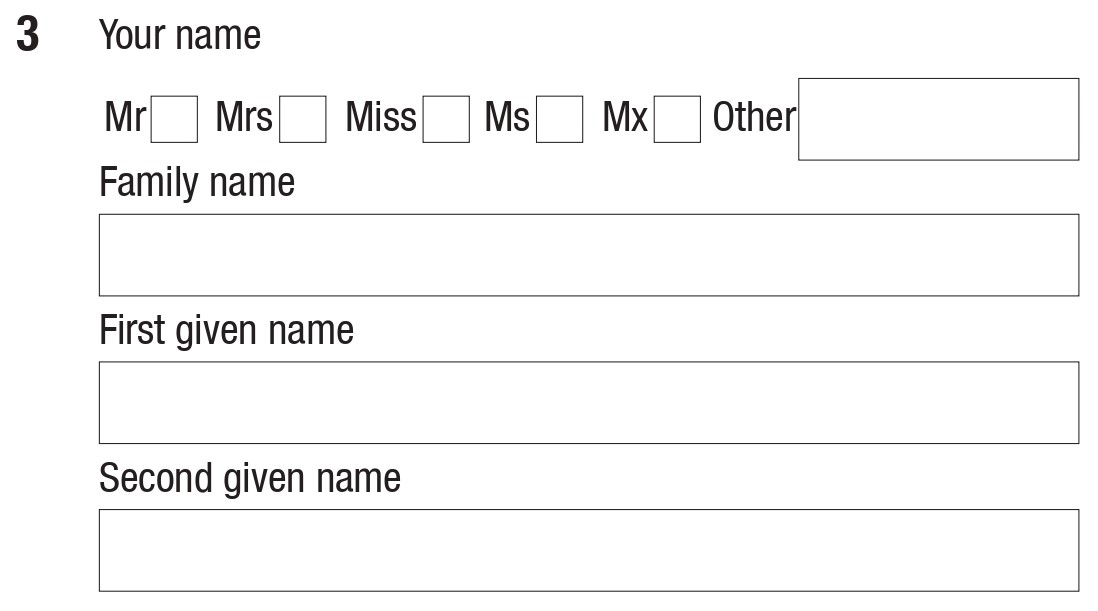
Task: Click the "Mr" text label
Action: coord(125,118)
